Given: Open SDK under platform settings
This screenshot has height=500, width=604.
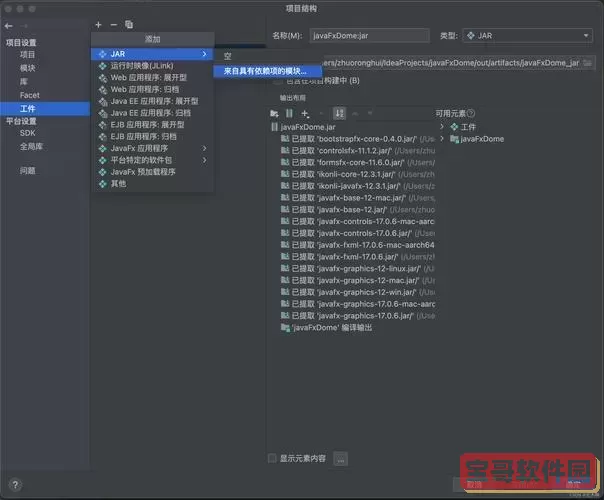Looking at the screenshot, I should click(x=27, y=133).
